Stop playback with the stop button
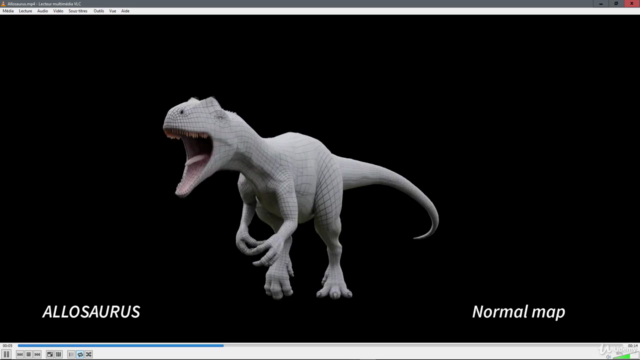Image resolution: width=640 pixels, height=360 pixels. click(x=29, y=354)
